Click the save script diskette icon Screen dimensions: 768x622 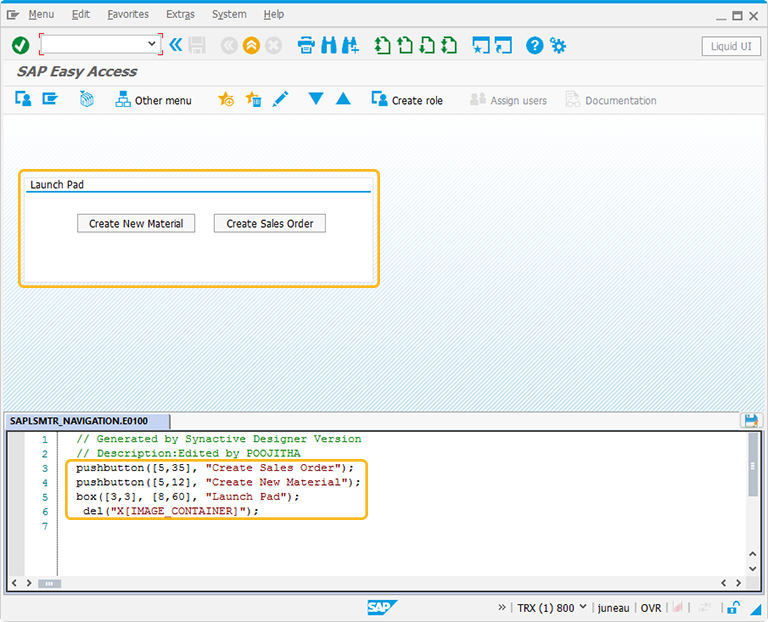(751, 421)
